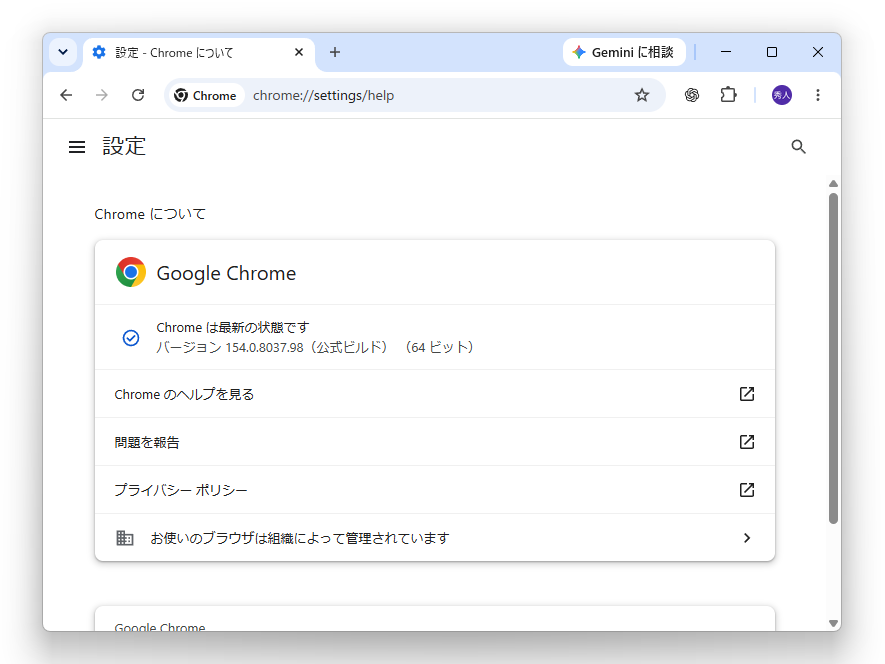Open the tab search dropdown arrow
Screen dimensions: 885x664
tap(63, 52)
